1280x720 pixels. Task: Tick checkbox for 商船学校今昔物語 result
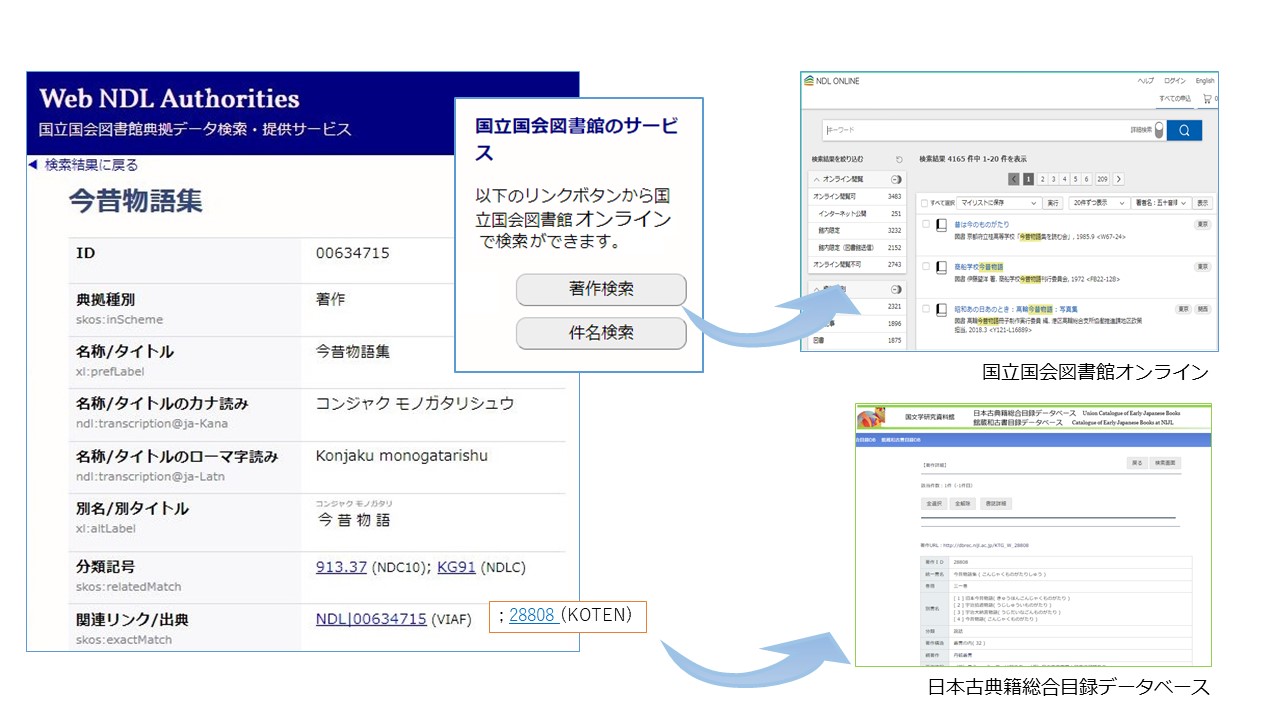925,266
